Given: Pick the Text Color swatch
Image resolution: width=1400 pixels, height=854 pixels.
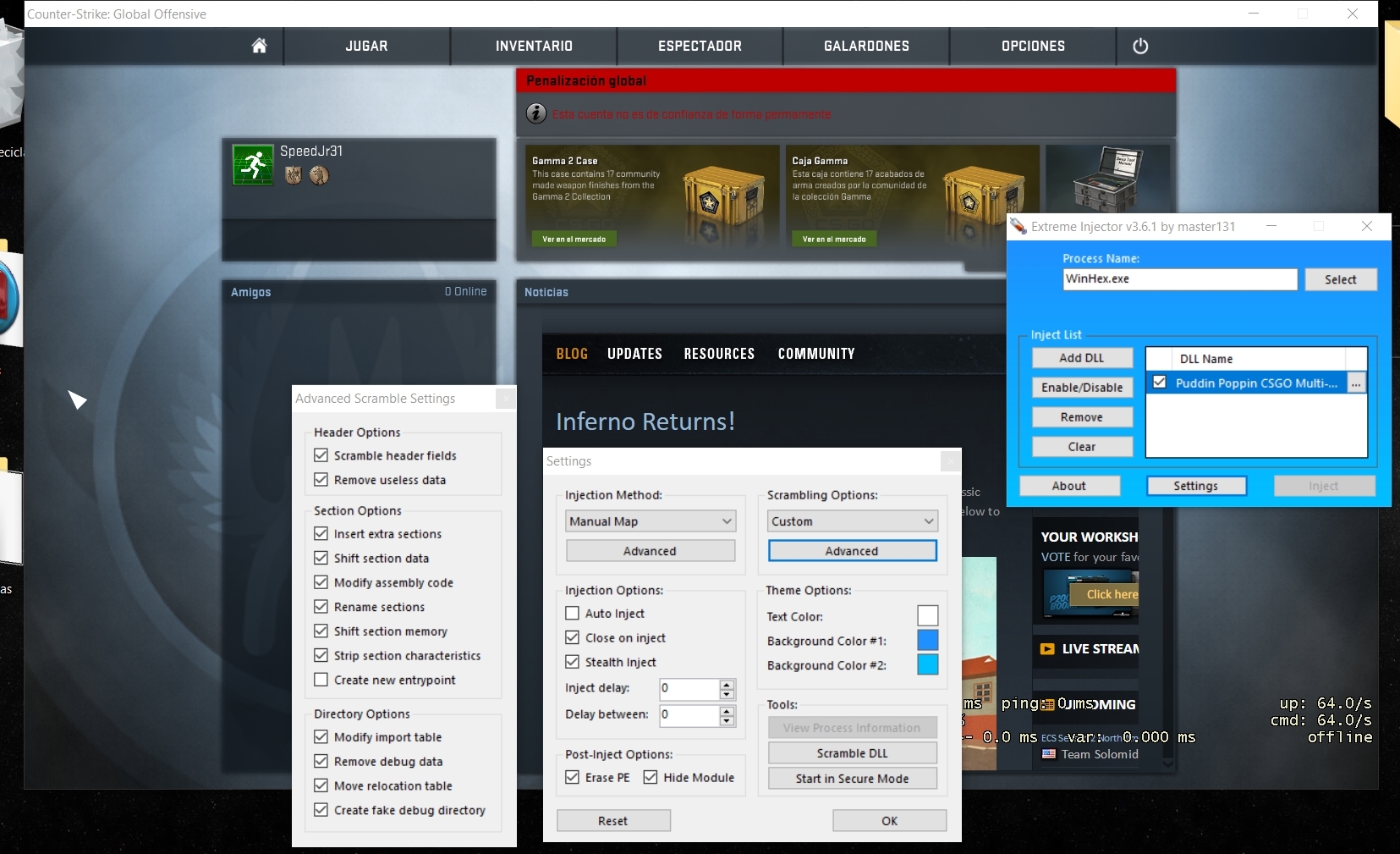Looking at the screenshot, I should tap(928, 616).
